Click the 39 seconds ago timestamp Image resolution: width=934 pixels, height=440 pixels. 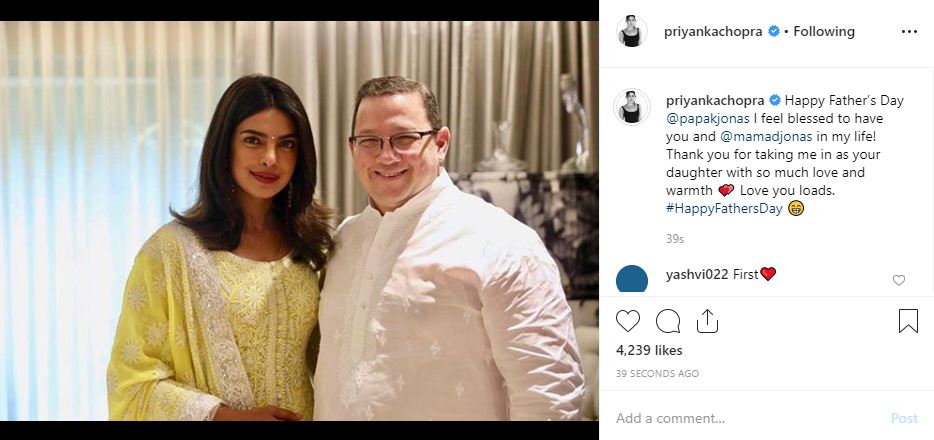coord(658,374)
